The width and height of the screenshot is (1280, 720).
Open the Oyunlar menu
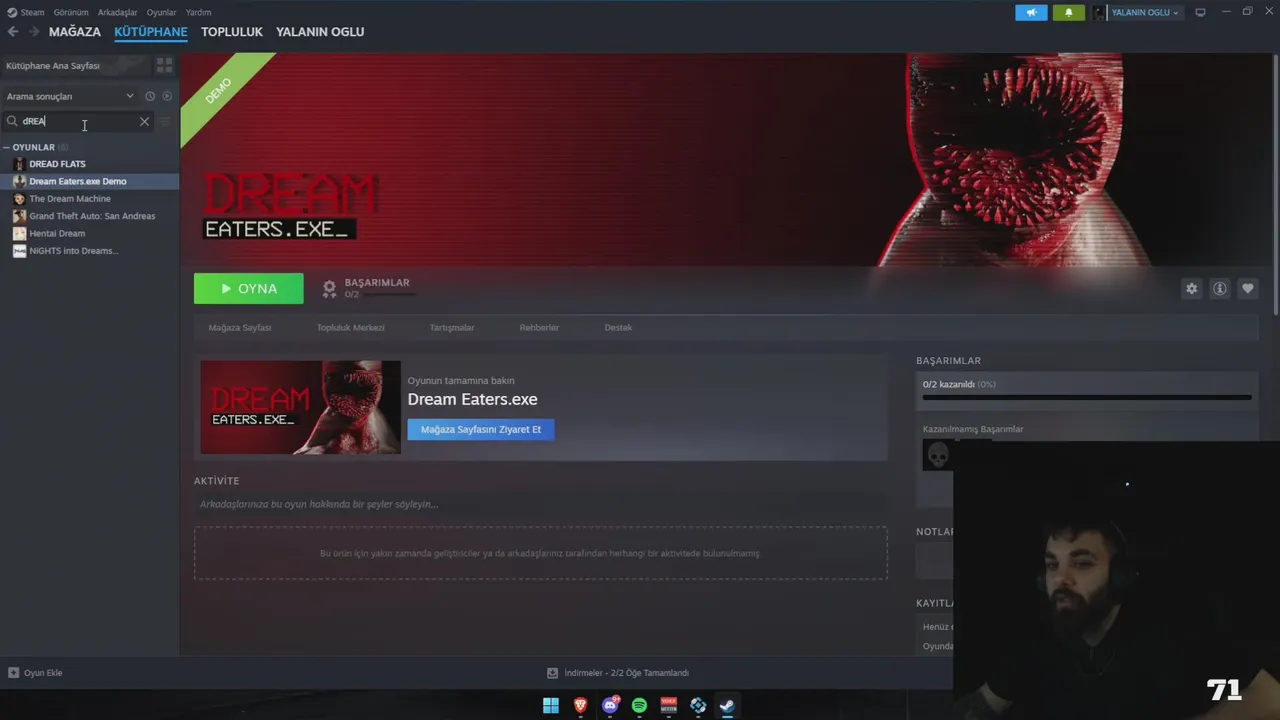click(161, 12)
